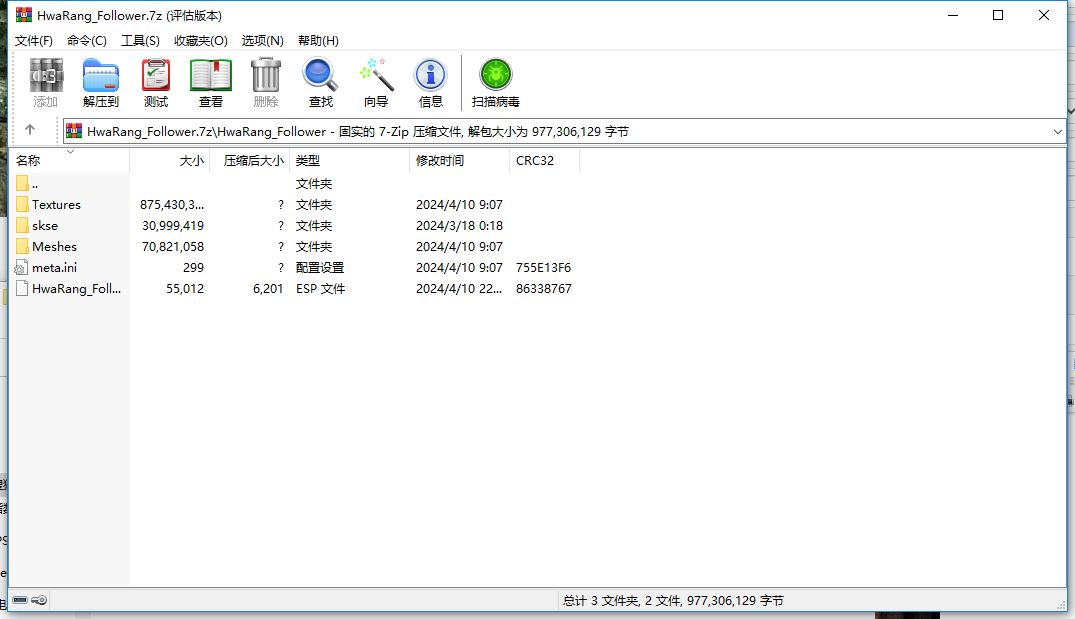Open the 工具(S) menu

pyautogui.click(x=141, y=40)
